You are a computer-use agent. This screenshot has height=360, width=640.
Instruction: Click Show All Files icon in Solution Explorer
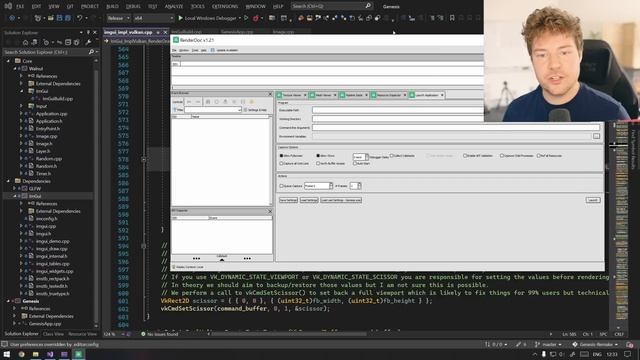[76, 42]
